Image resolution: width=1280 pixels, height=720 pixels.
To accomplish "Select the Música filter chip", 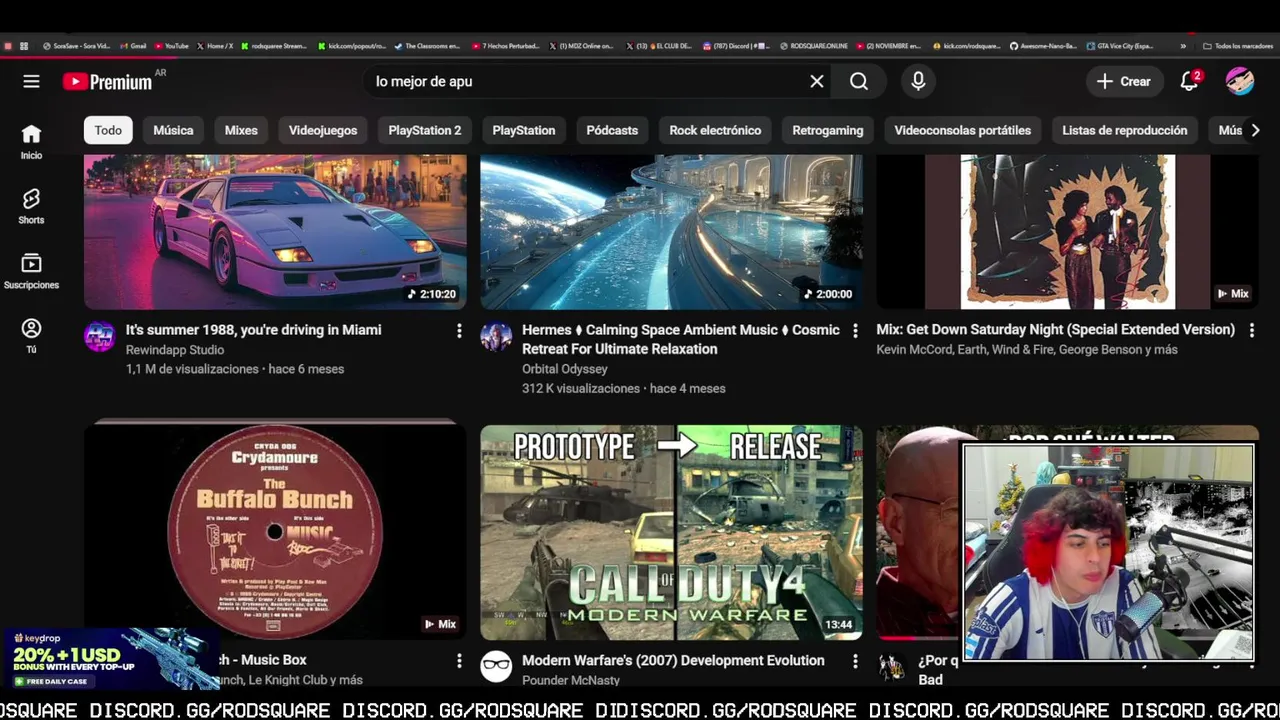I will (173, 130).
